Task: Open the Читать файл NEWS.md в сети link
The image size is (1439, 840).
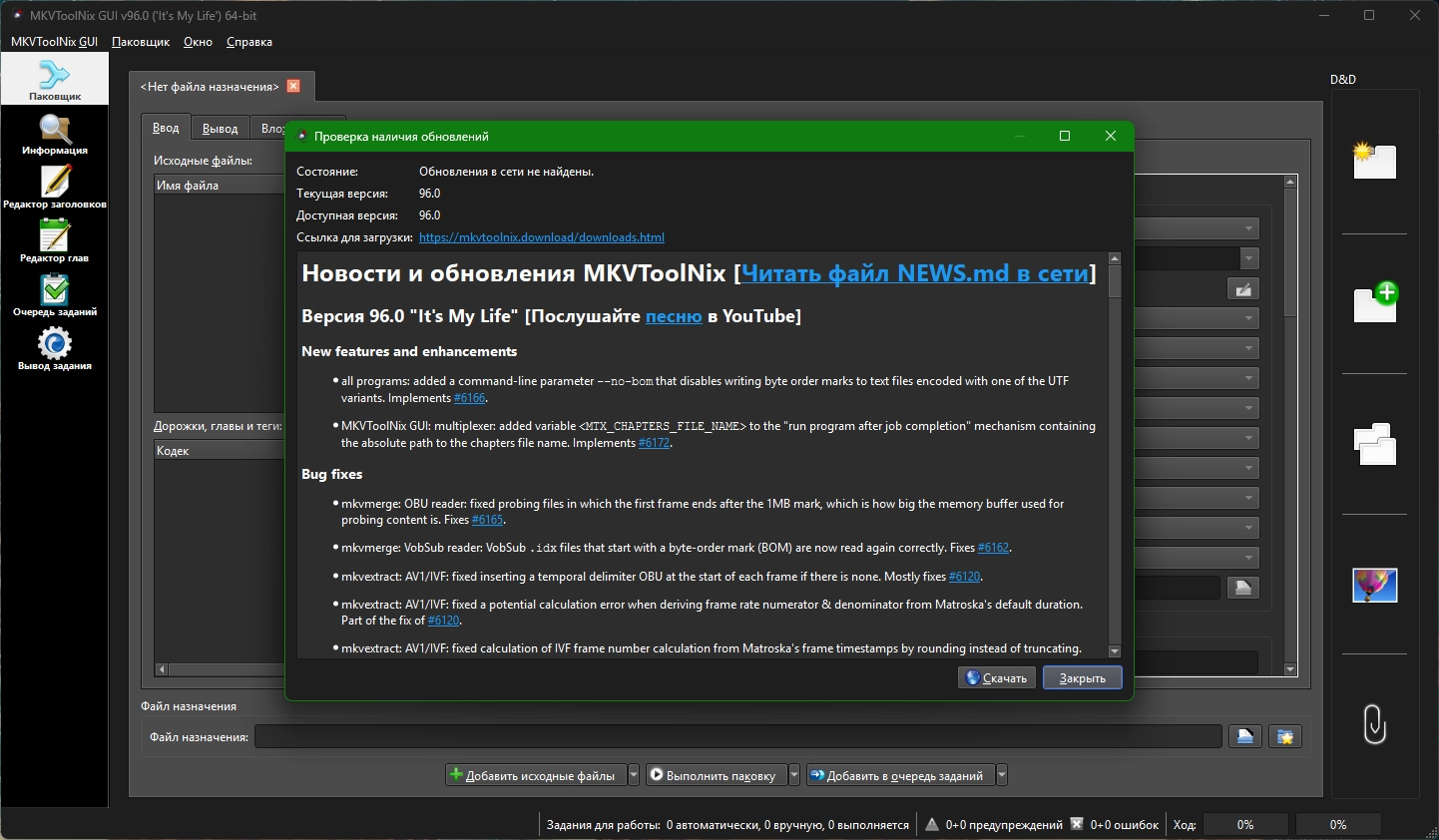Action: [914, 273]
